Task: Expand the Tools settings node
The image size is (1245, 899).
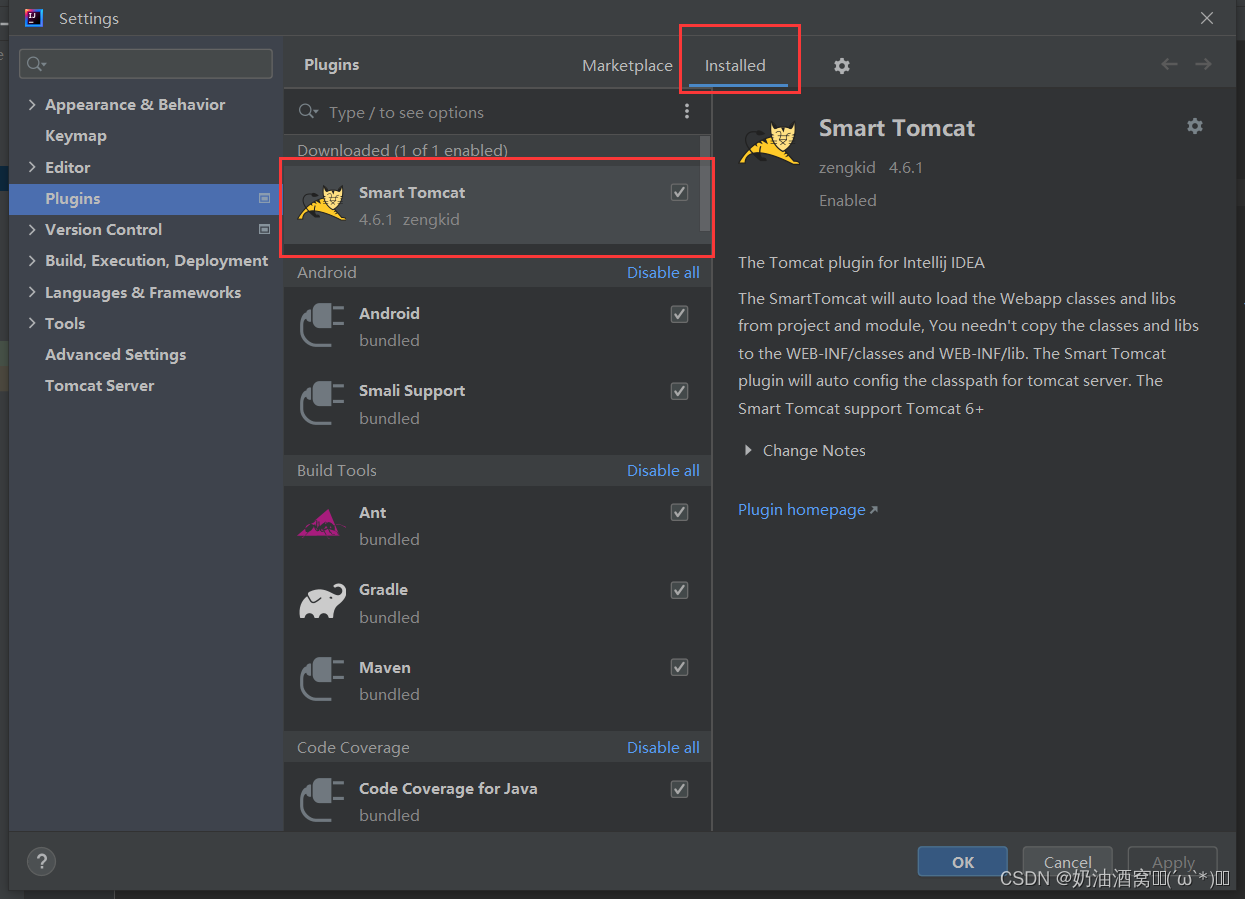Action: point(32,323)
